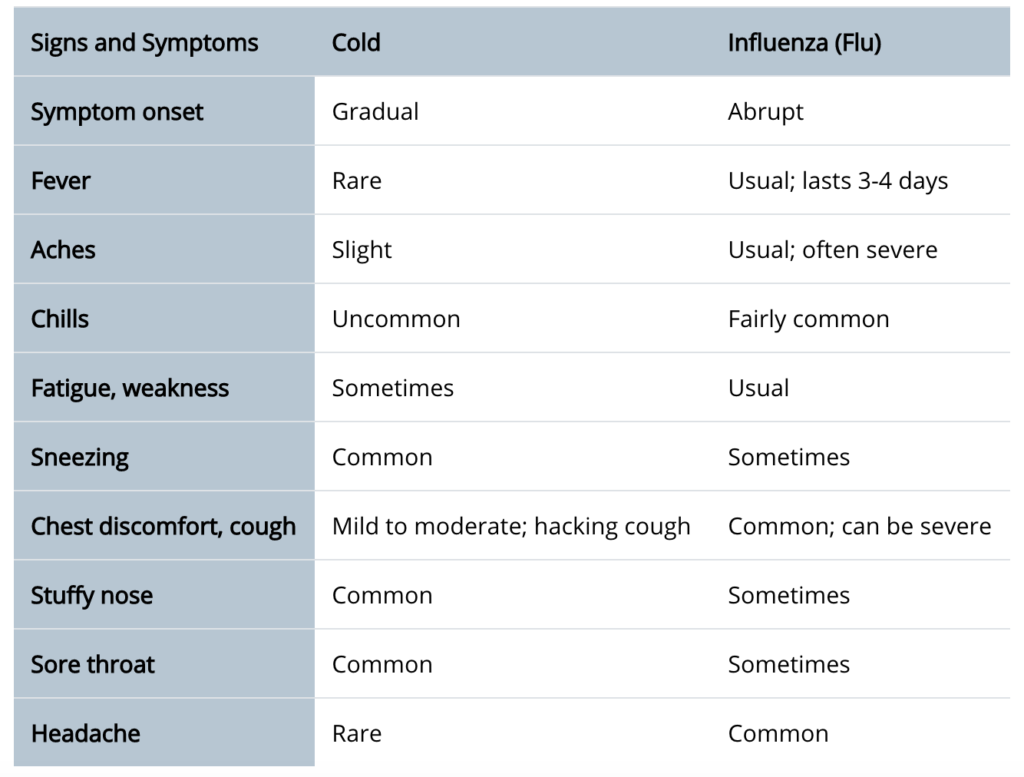This screenshot has width=1024, height=777.
Task: Click the Usual; lasts 3-4 days cell
Action: pyautogui.click(x=838, y=181)
